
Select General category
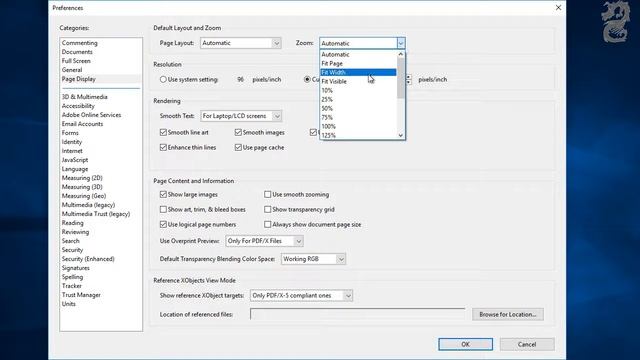(72, 70)
